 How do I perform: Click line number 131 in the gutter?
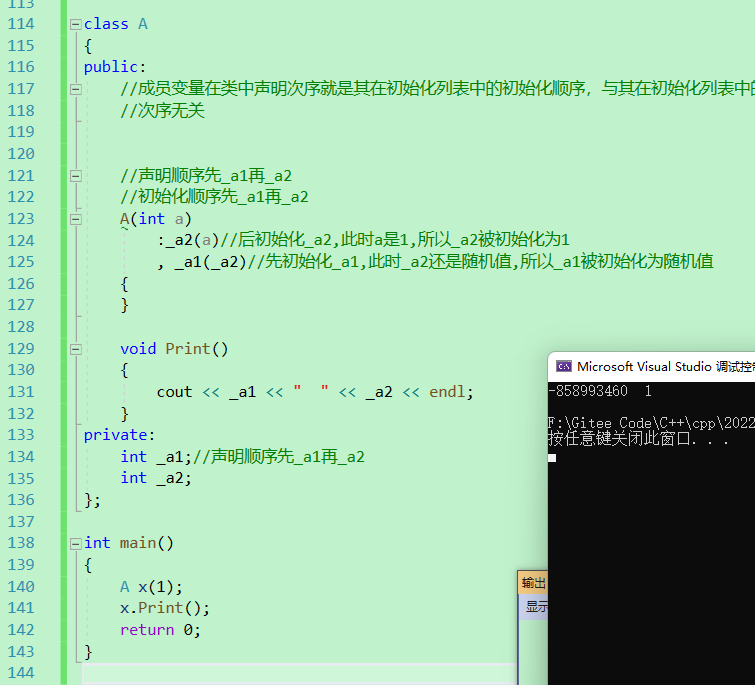tap(21, 392)
